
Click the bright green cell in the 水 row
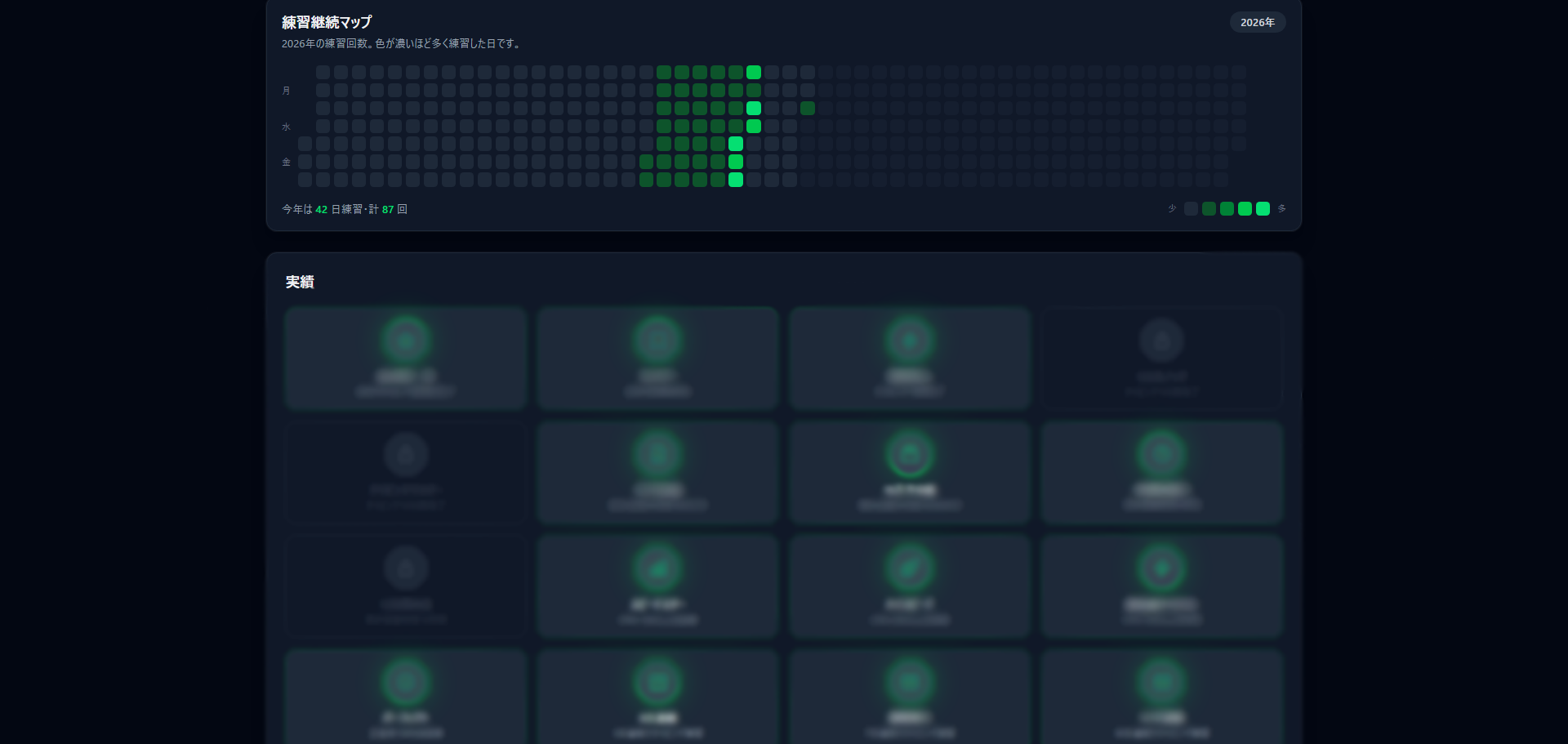tap(754, 126)
